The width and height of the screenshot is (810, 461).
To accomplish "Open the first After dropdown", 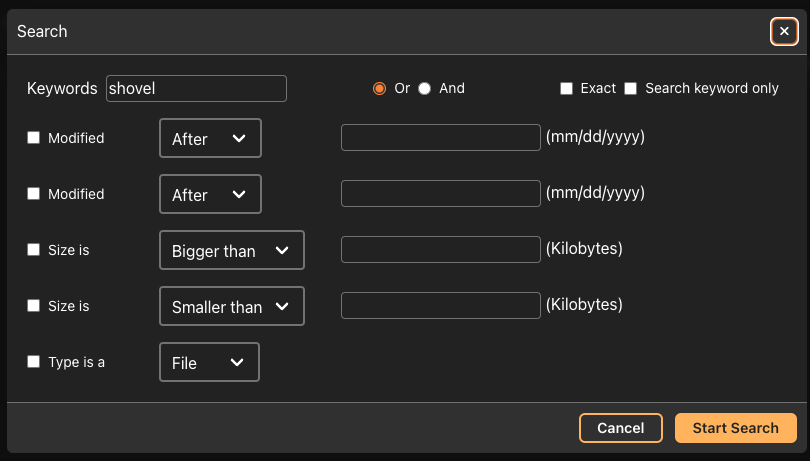I will [210, 138].
